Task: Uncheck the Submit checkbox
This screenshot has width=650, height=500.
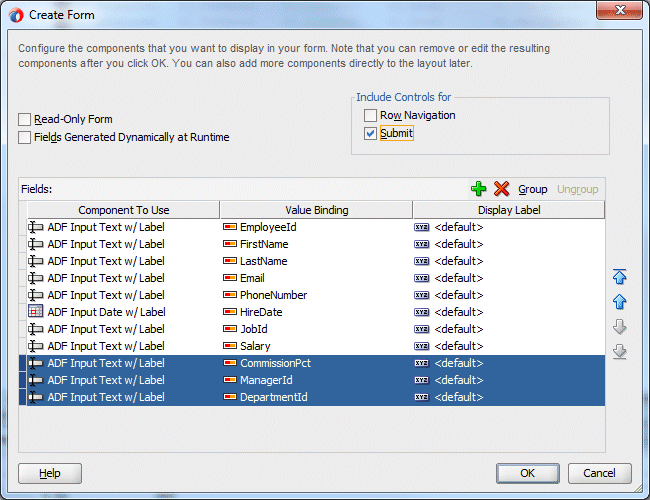Action: click(370, 133)
